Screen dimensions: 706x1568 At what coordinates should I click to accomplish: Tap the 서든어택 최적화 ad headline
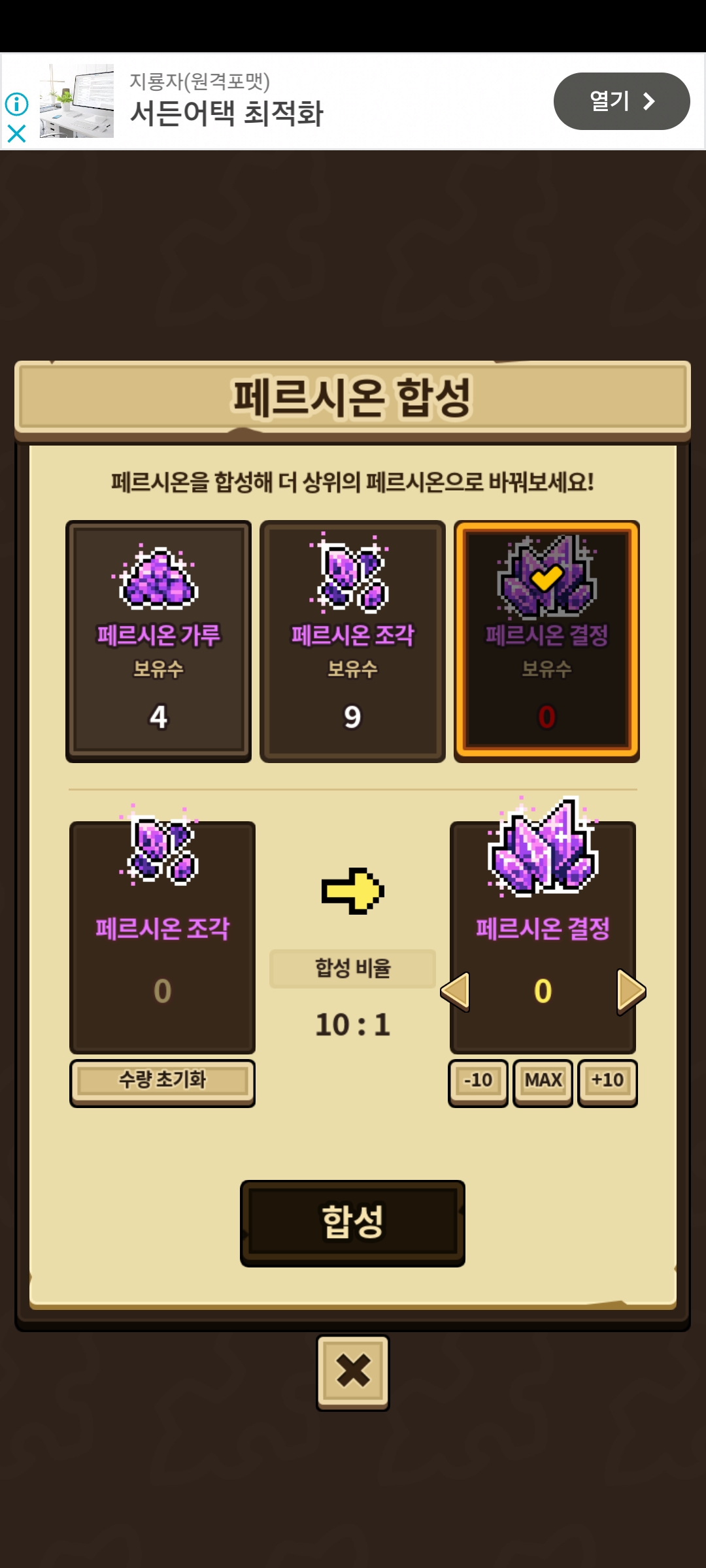227,113
